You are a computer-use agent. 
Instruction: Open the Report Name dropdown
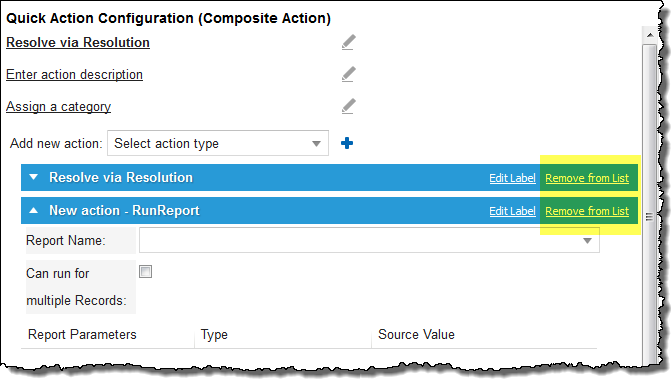point(369,240)
